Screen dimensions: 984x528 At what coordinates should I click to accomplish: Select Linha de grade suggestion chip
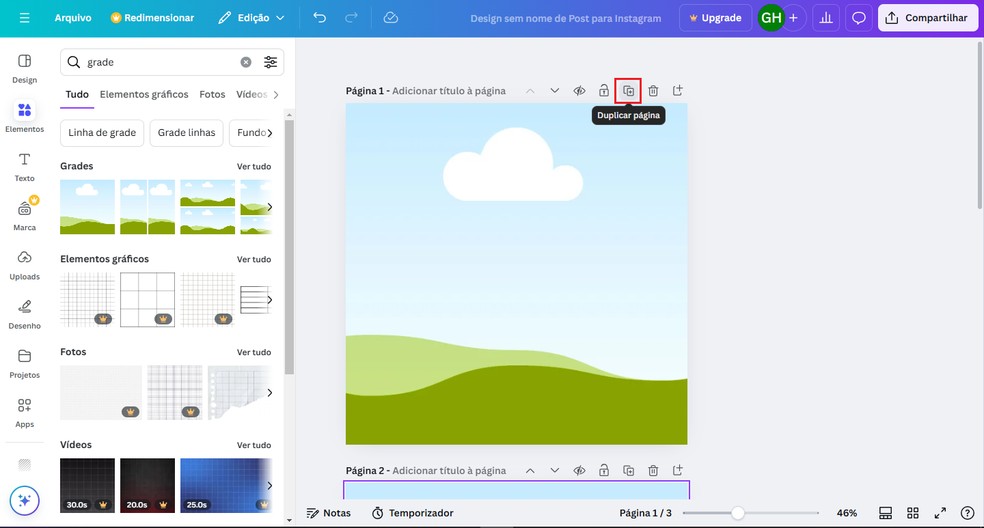[x=102, y=132]
